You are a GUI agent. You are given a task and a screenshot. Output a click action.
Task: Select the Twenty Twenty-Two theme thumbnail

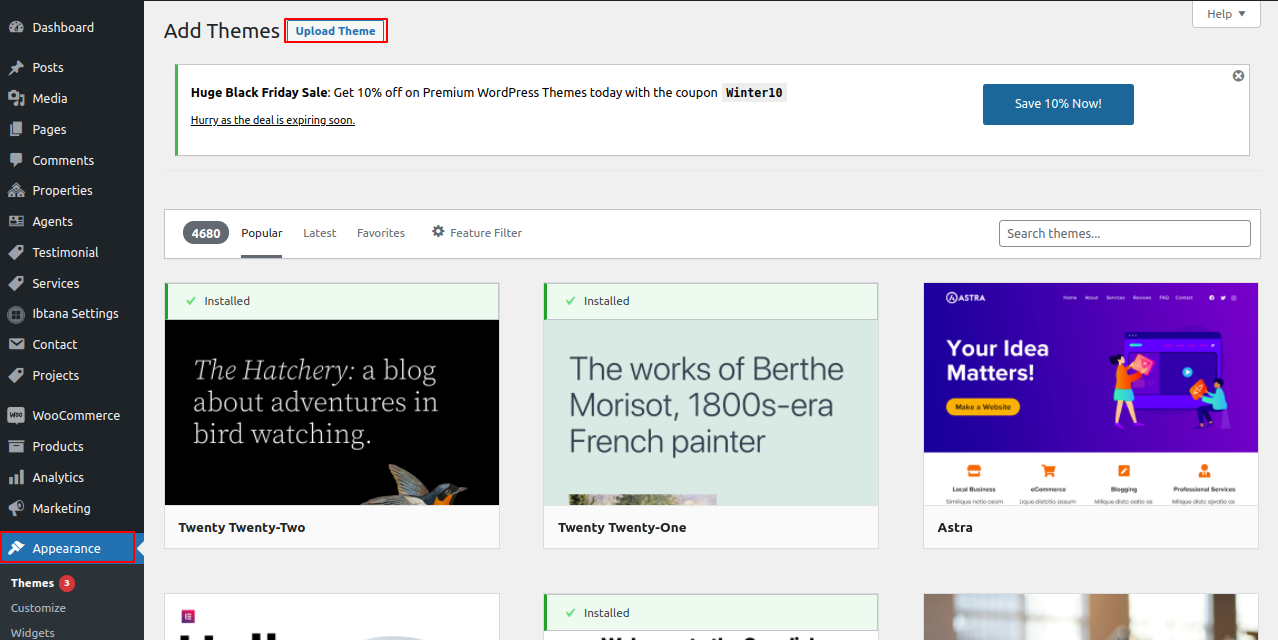(x=331, y=412)
